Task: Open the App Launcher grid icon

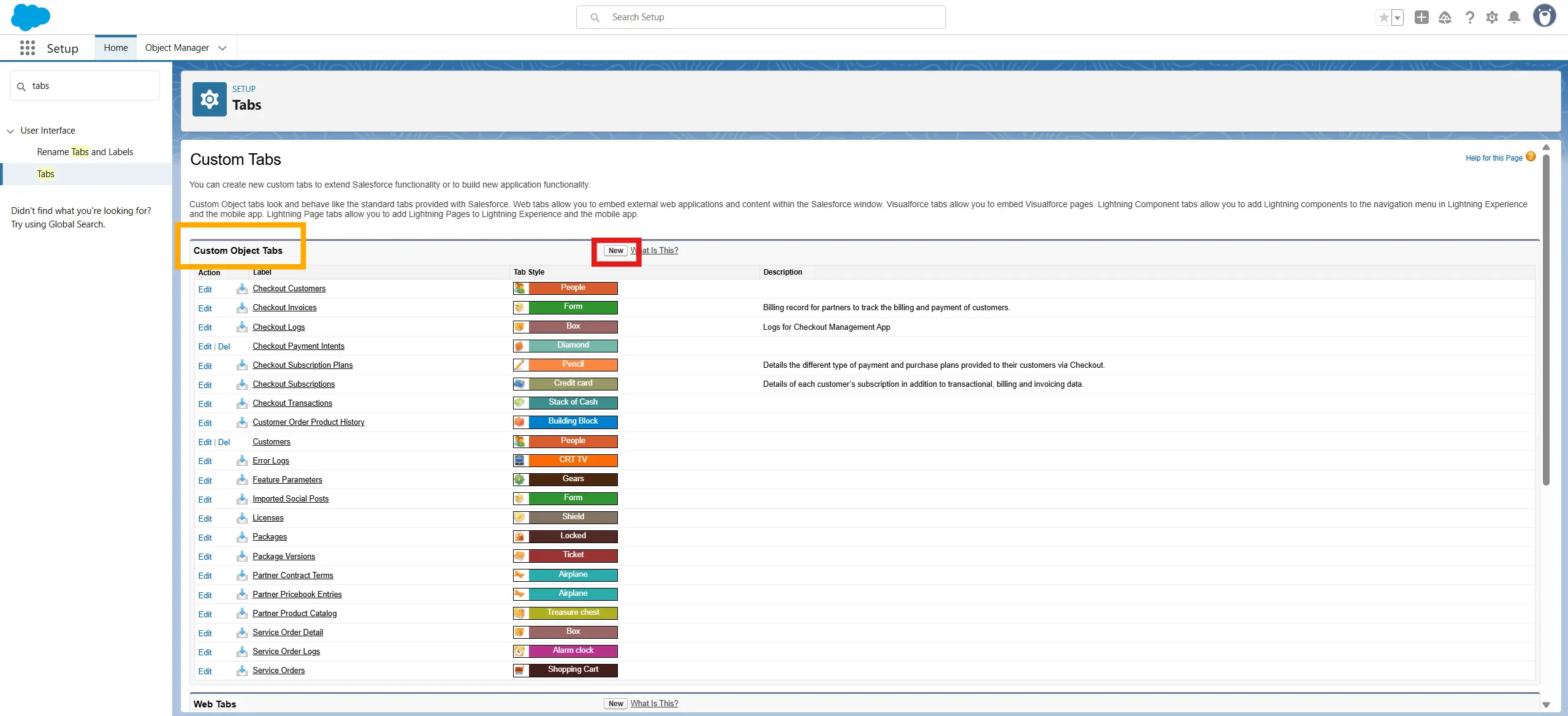Action: (27, 48)
